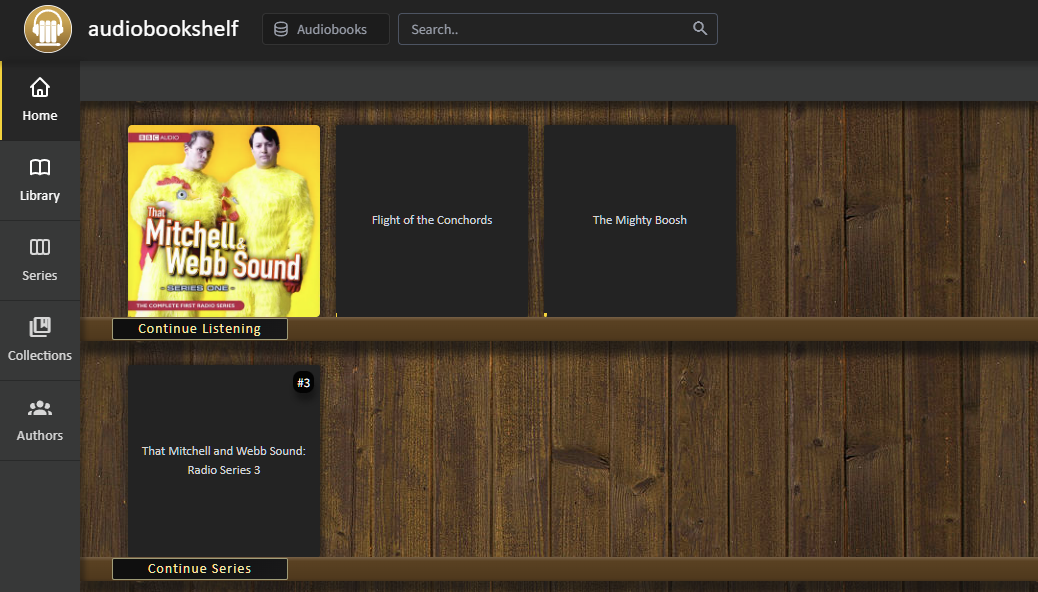The height and width of the screenshot is (592, 1038).
Task: Open the audiobookshelf title link
Action: tap(163, 28)
